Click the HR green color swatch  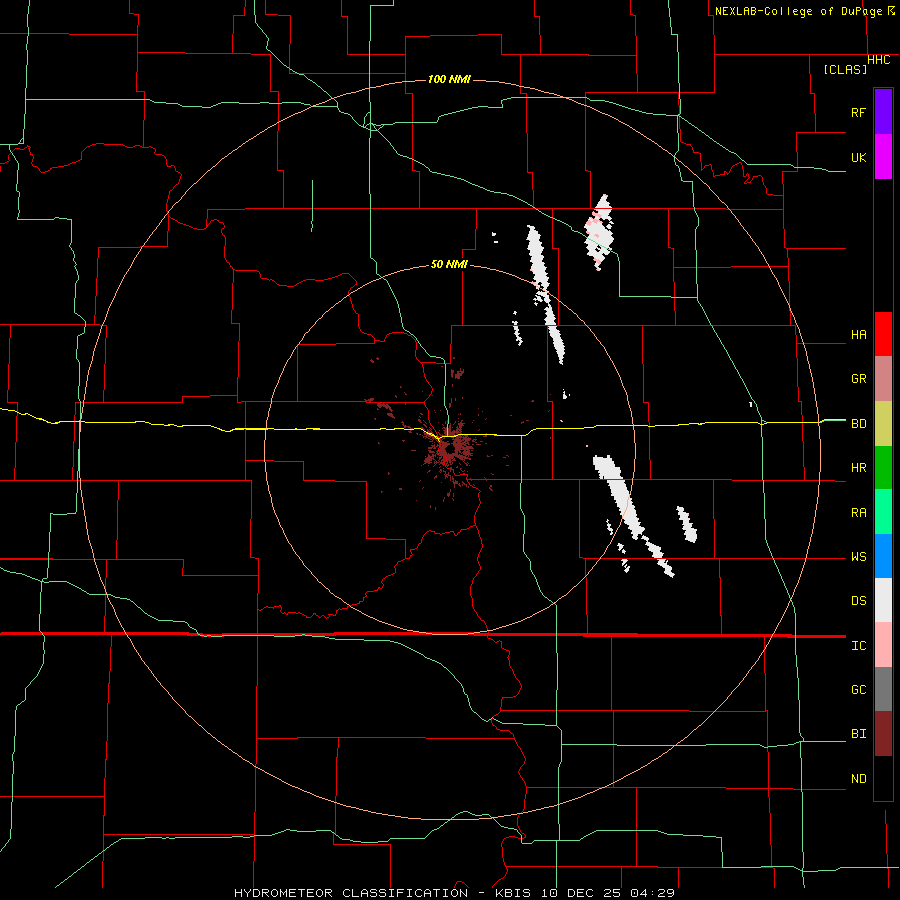(x=883, y=467)
